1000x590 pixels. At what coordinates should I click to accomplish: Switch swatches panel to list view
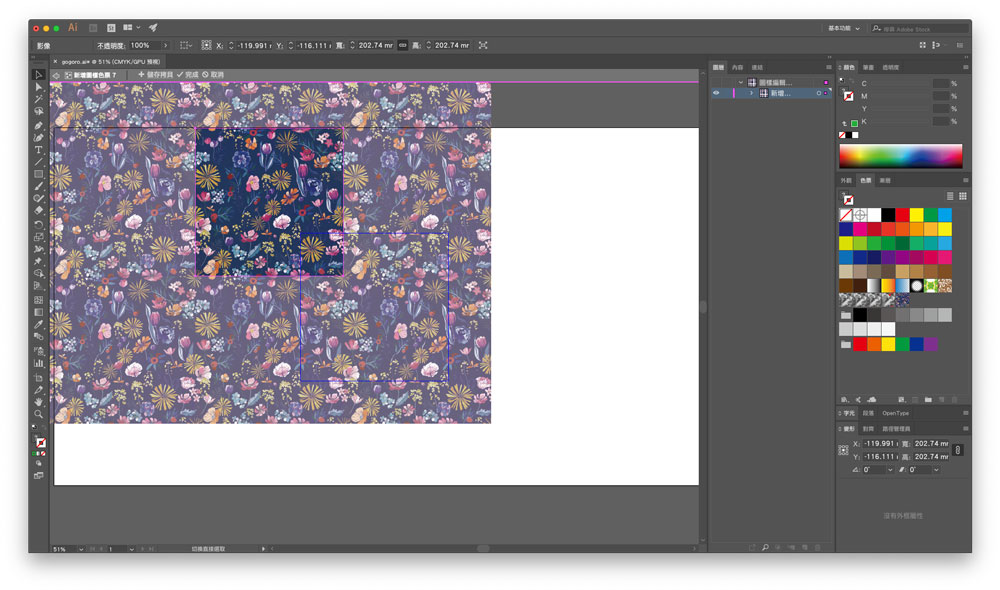pos(950,196)
